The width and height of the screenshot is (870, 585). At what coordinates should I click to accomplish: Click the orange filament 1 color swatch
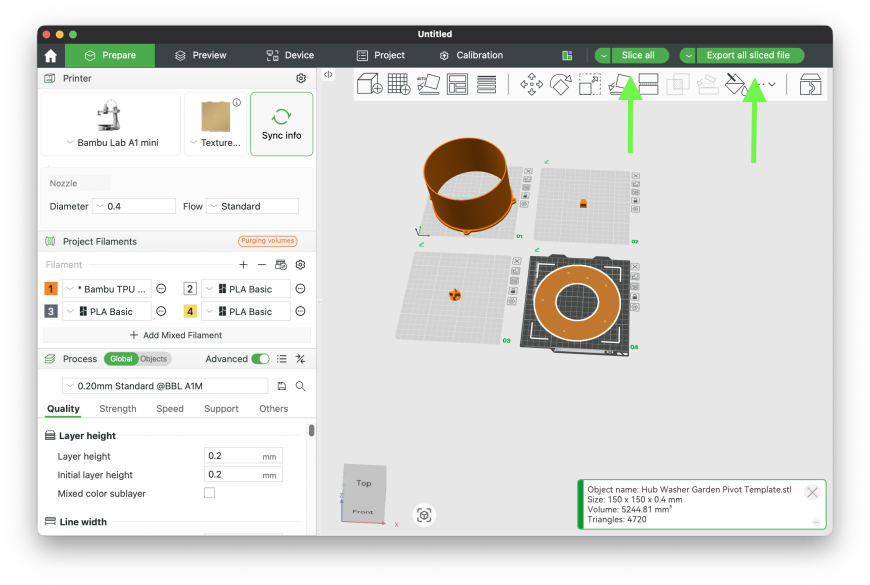coord(50,289)
